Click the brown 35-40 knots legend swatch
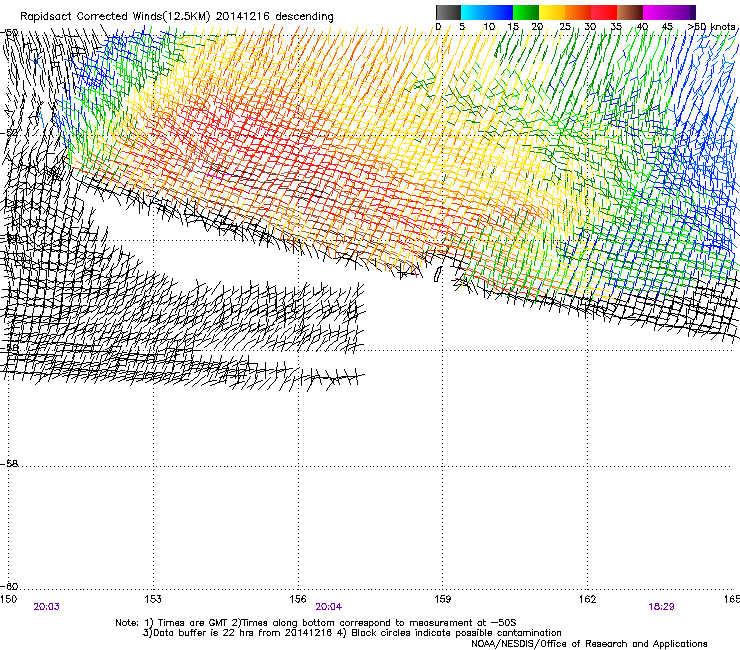Viewport: 740px width, 650px height. 630,12
